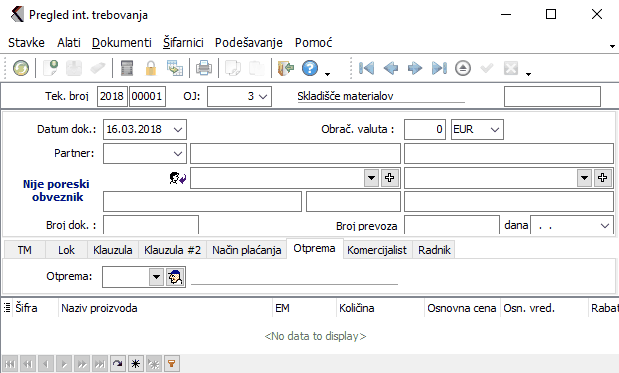The width and height of the screenshot is (619, 373).
Task: Click the Osnovna cena column header
Action: (x=462, y=308)
